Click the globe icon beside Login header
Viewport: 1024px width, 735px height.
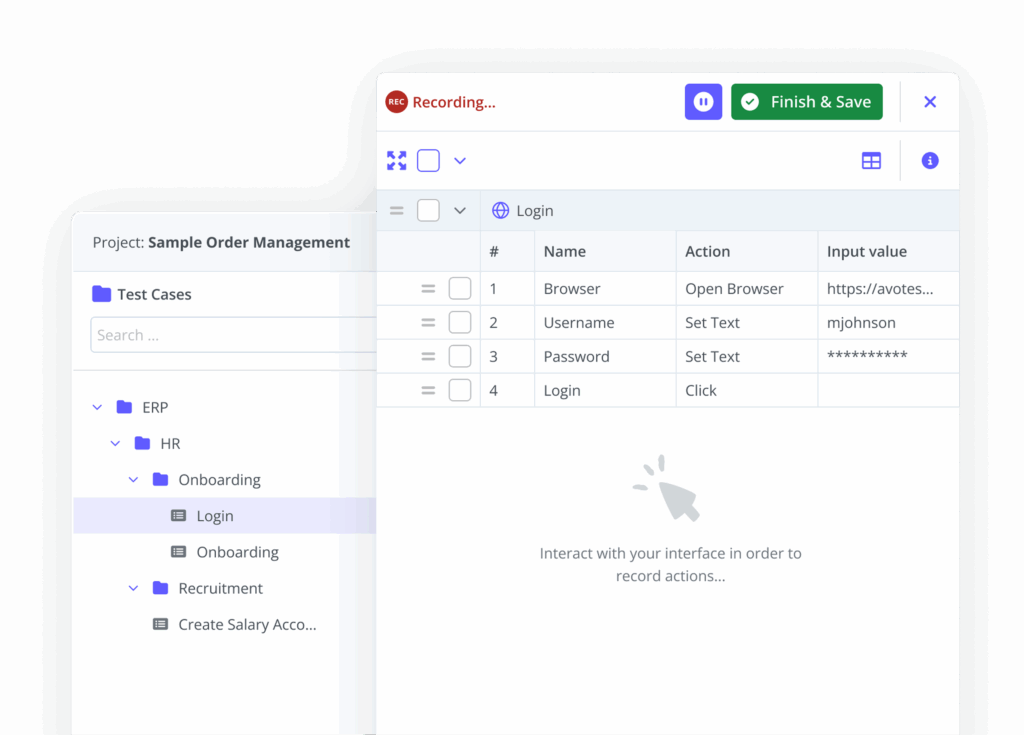click(x=501, y=211)
